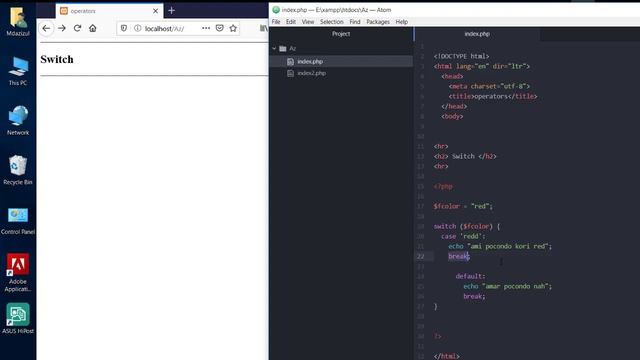Open Atom View menu
This screenshot has width=640, height=360.
click(x=308, y=22)
